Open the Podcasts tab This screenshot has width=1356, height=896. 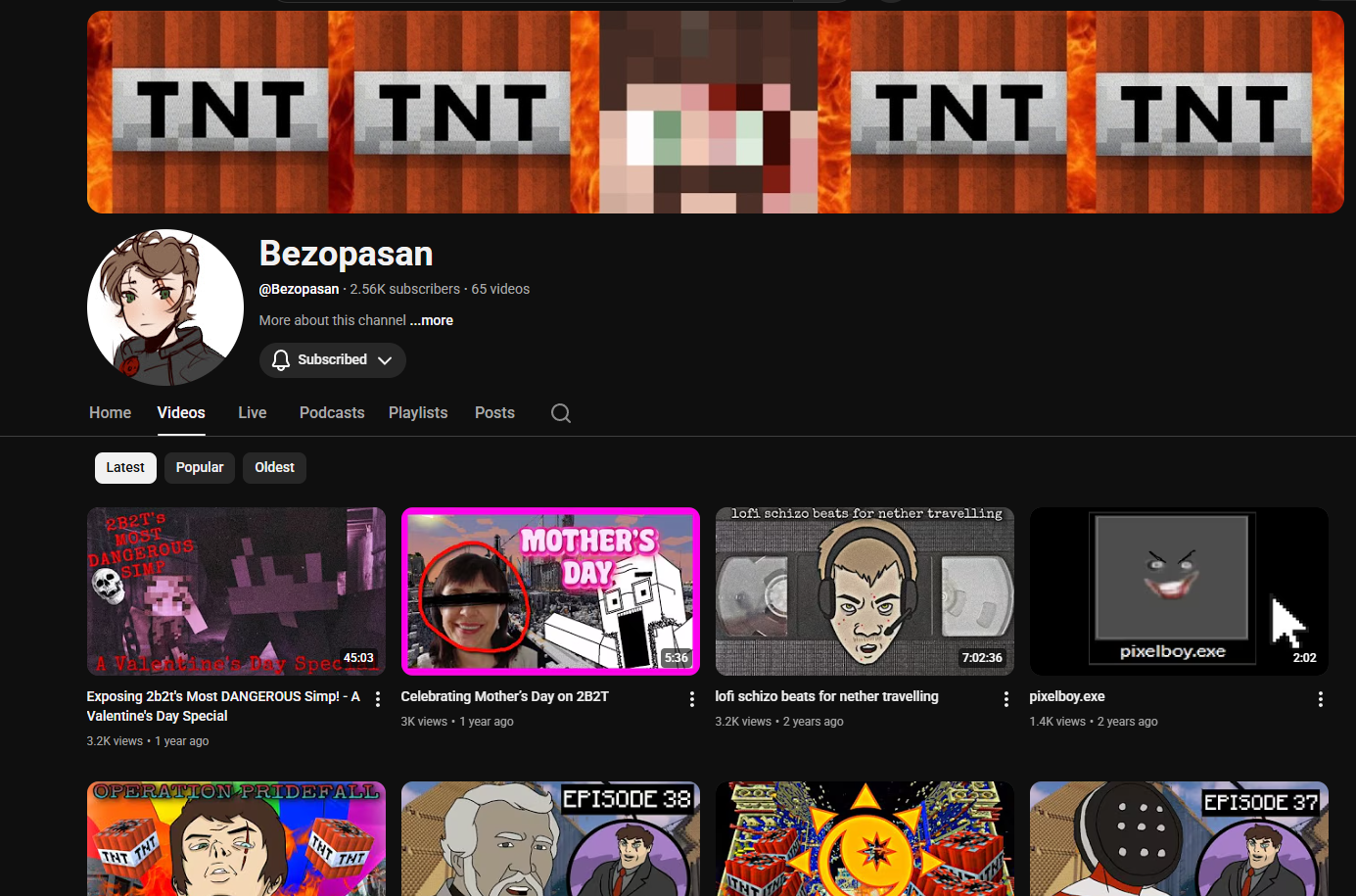(332, 413)
